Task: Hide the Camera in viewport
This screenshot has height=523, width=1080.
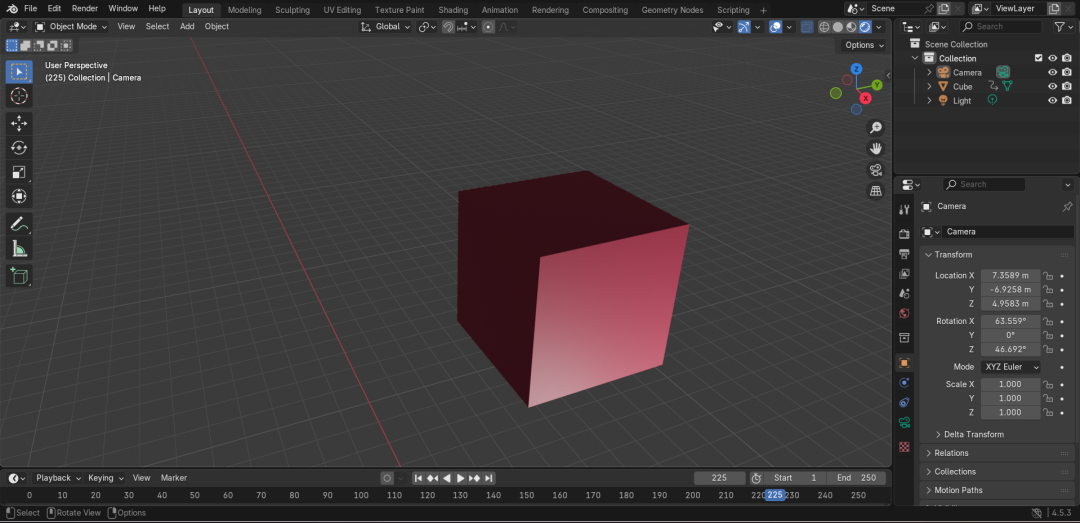Action: (x=1052, y=72)
